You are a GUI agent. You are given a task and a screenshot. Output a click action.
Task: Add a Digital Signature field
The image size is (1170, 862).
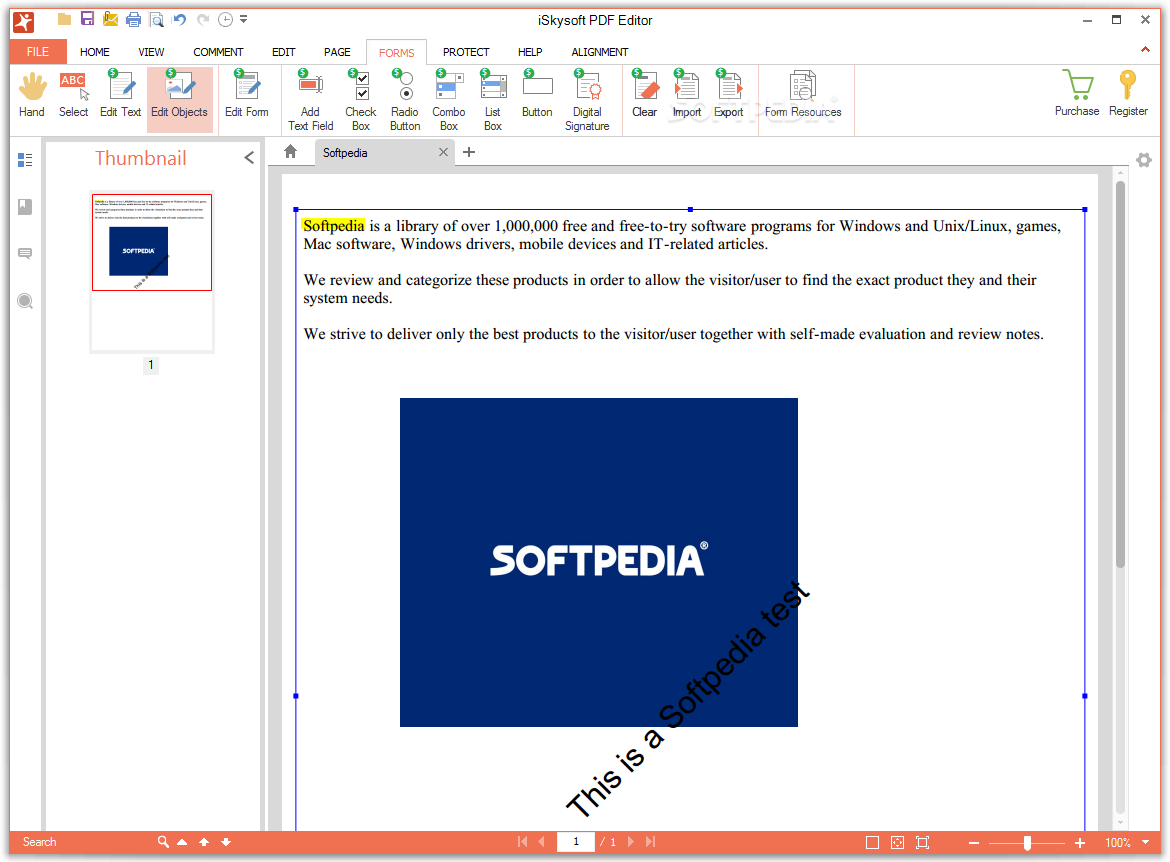tap(587, 101)
